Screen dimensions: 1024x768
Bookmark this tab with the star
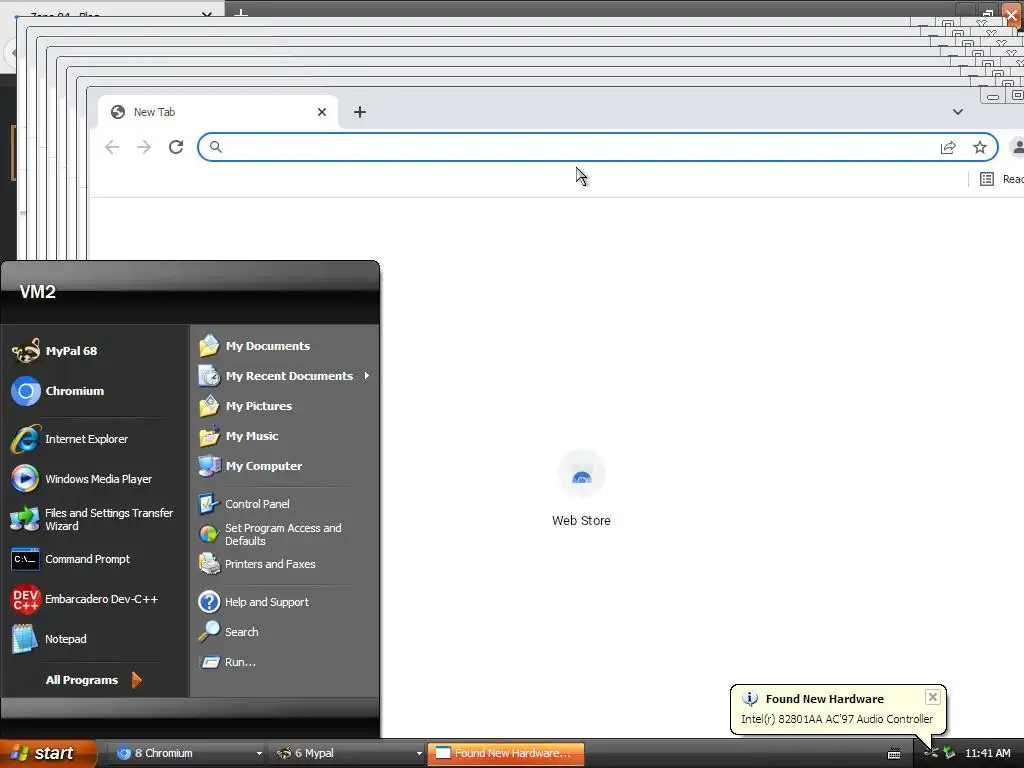point(980,148)
